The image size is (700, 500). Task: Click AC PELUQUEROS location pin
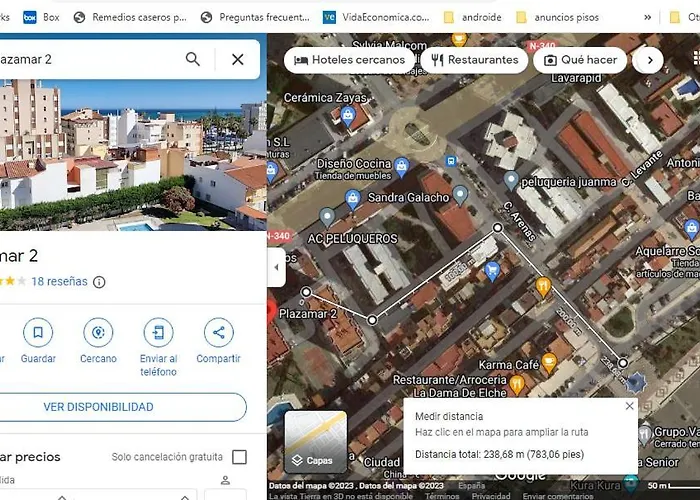point(327,217)
